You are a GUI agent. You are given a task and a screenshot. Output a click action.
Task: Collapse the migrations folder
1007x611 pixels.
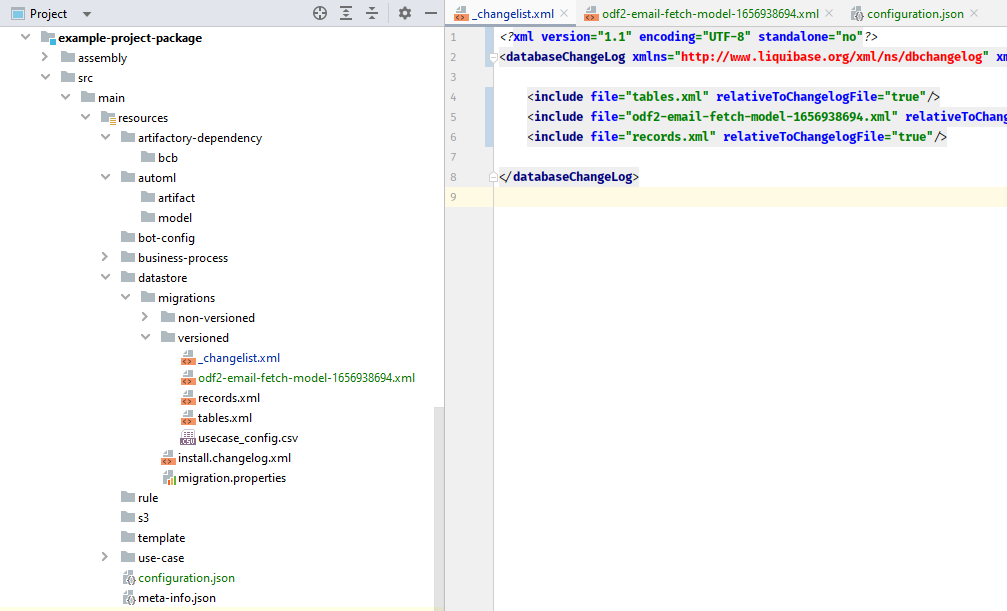pos(126,297)
